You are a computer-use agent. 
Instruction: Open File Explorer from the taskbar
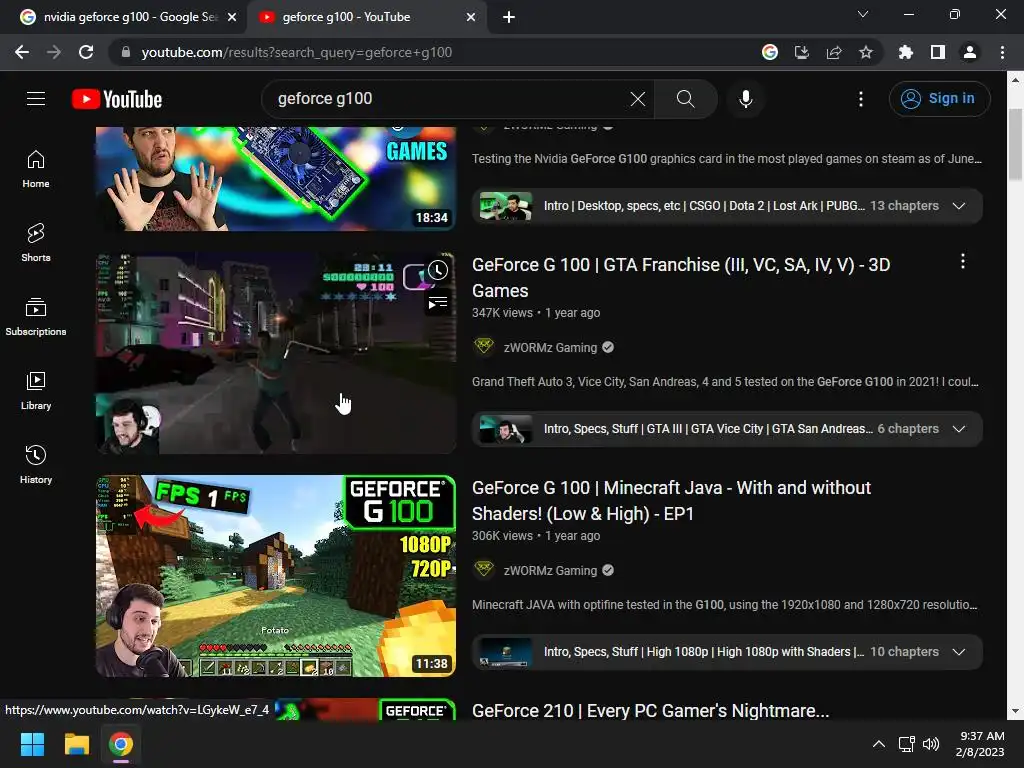tap(76, 744)
